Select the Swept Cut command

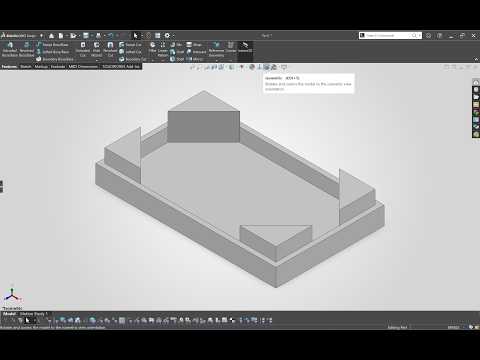[x=130, y=44]
